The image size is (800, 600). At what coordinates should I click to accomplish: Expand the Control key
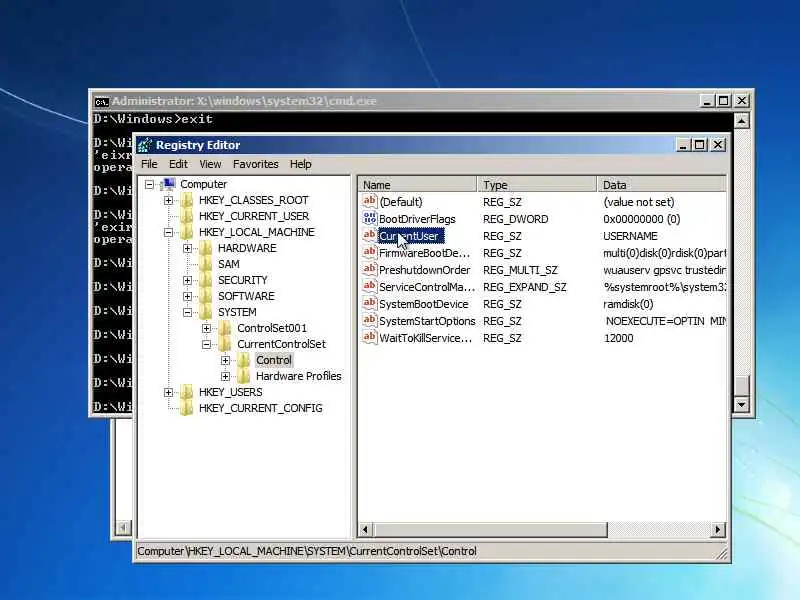coord(225,361)
